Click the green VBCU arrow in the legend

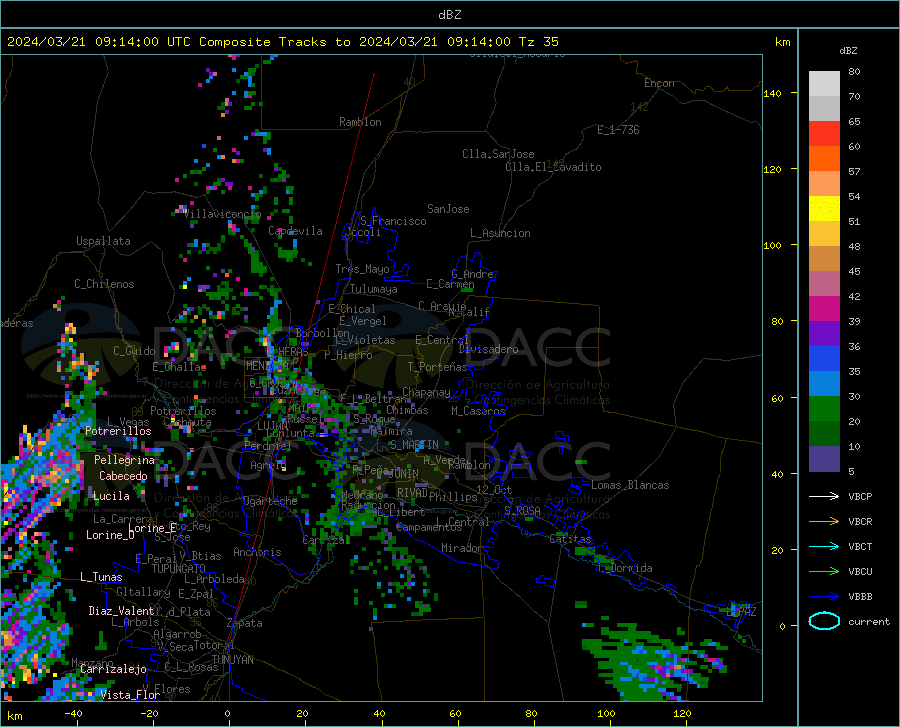[824, 572]
